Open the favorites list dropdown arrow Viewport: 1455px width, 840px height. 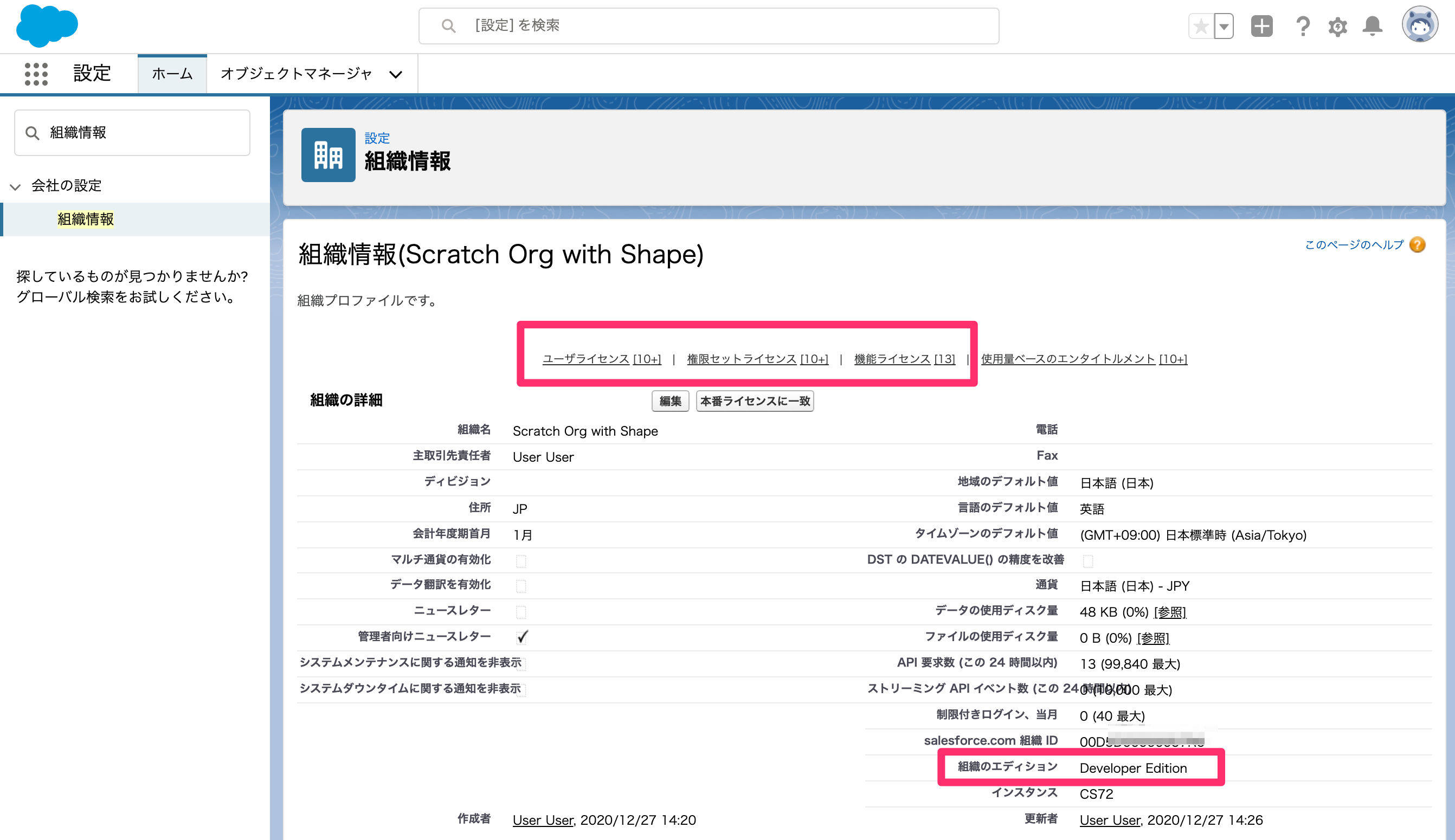[1223, 26]
